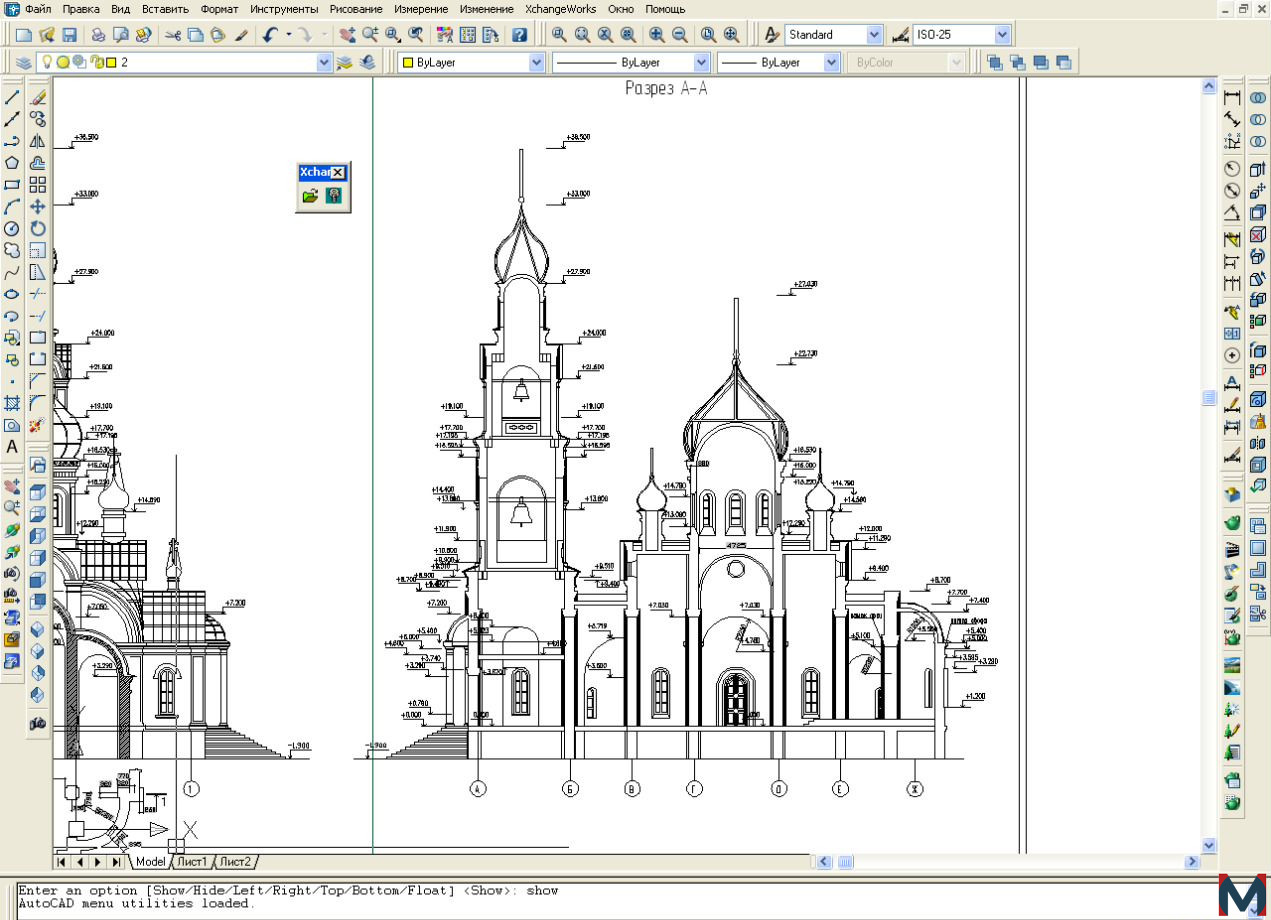
Task: Open the Help question mark icon
Action: coord(519,34)
